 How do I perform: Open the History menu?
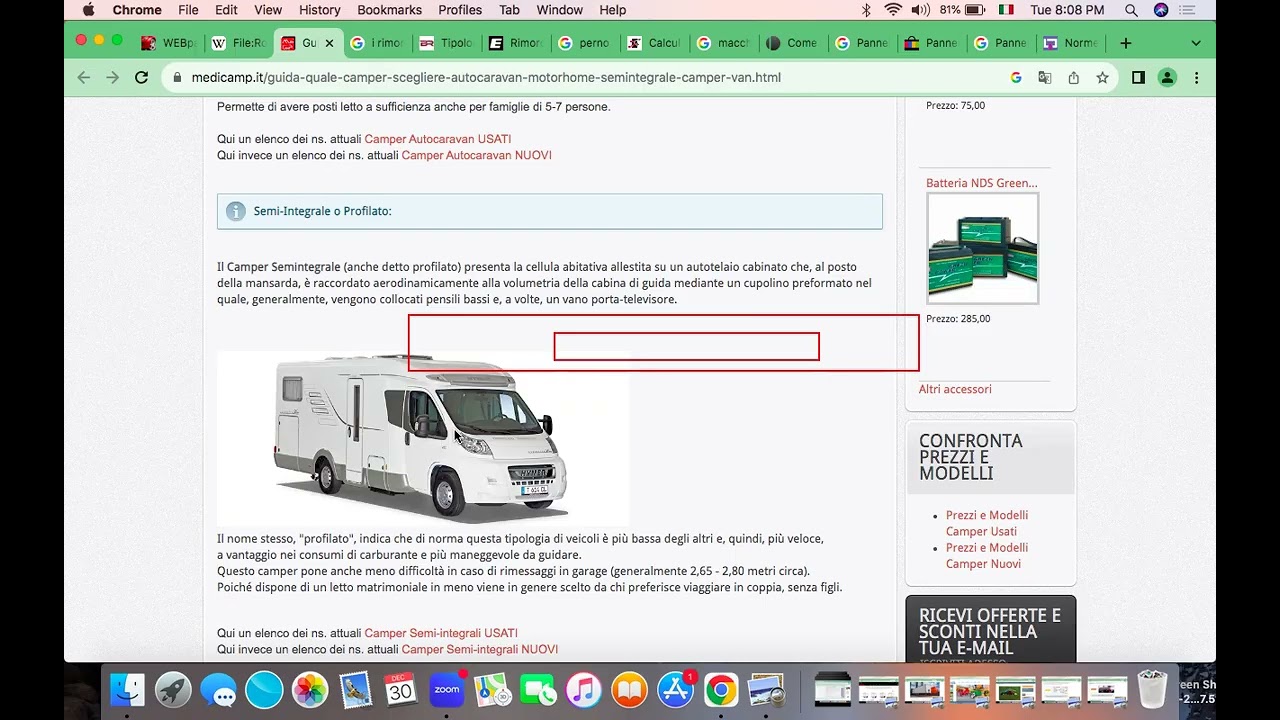(320, 10)
